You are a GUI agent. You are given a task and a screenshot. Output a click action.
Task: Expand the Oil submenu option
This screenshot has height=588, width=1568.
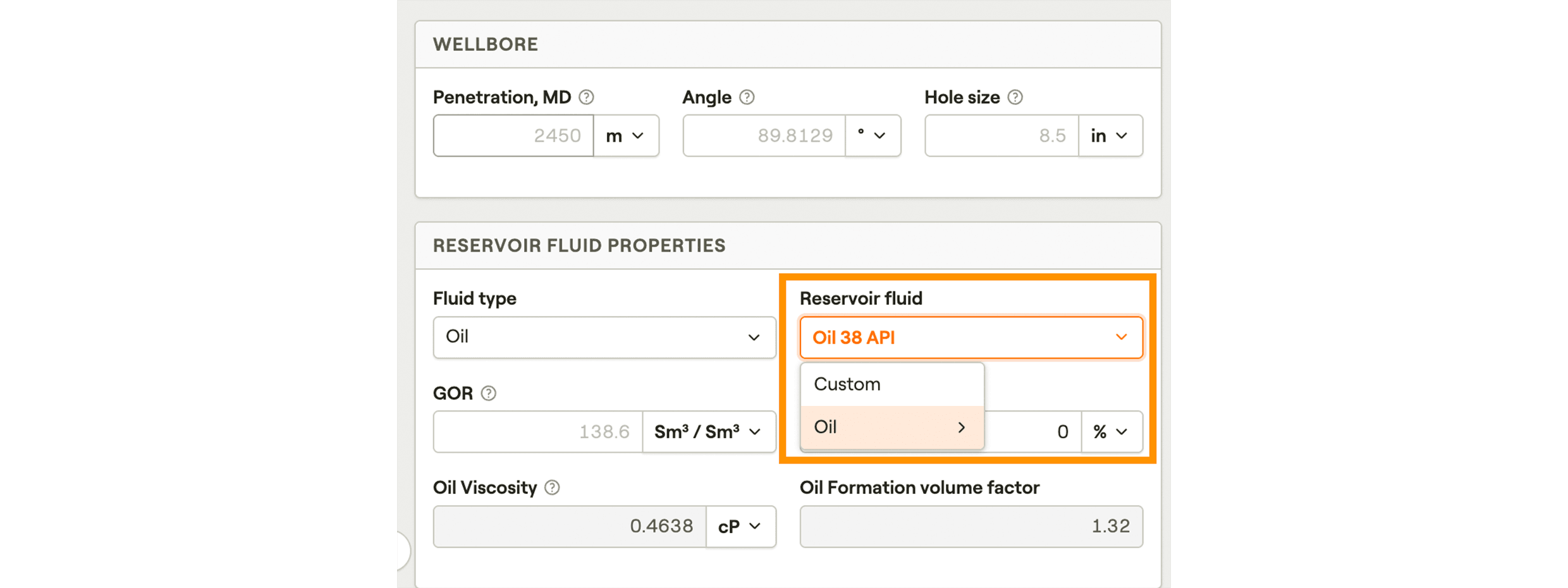click(x=891, y=427)
